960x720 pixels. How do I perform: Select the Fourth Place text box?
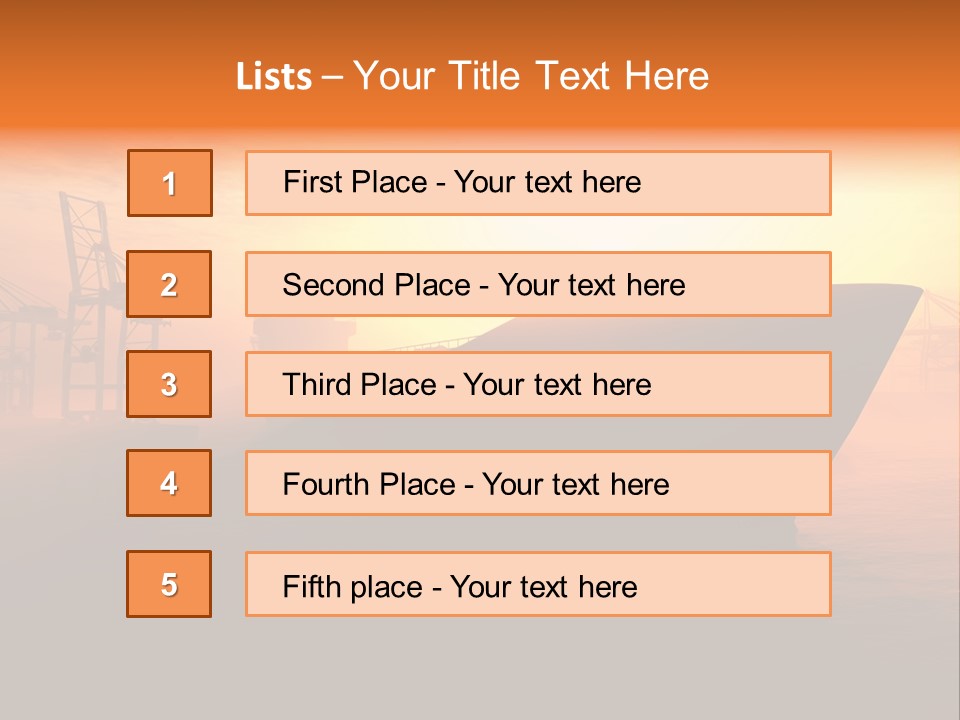click(x=538, y=483)
